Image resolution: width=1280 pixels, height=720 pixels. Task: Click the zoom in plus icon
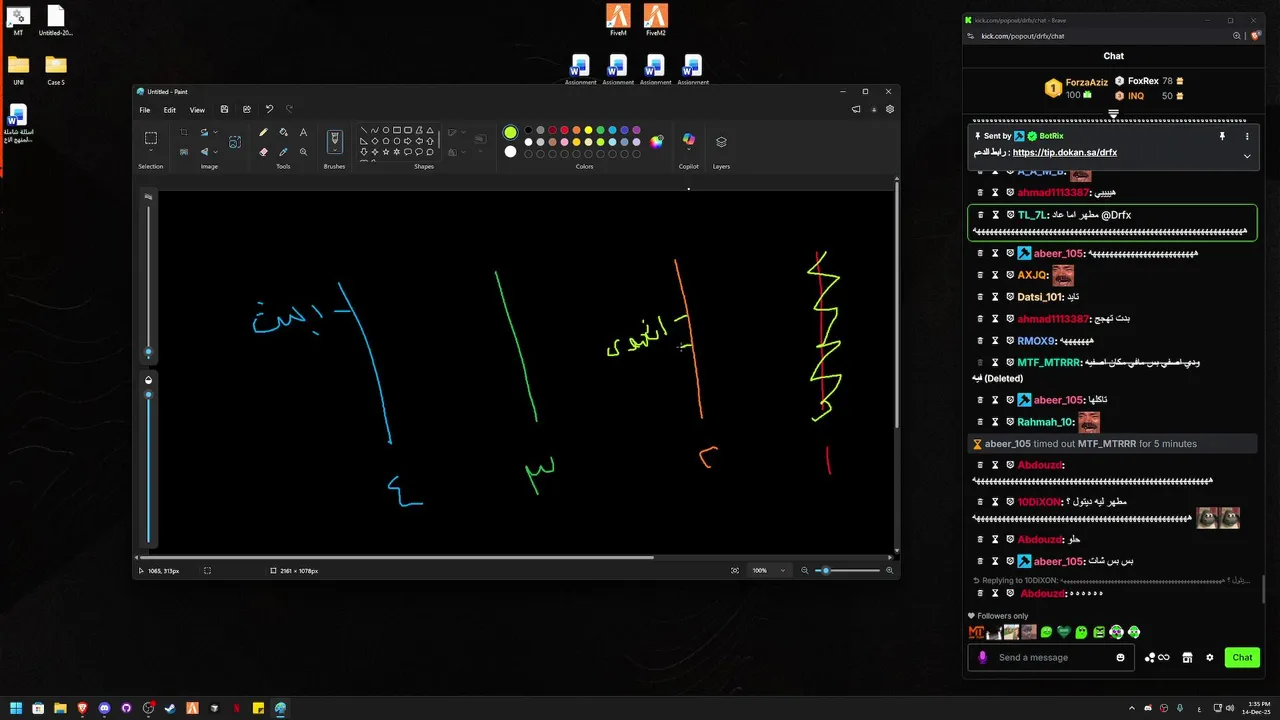[890, 570]
